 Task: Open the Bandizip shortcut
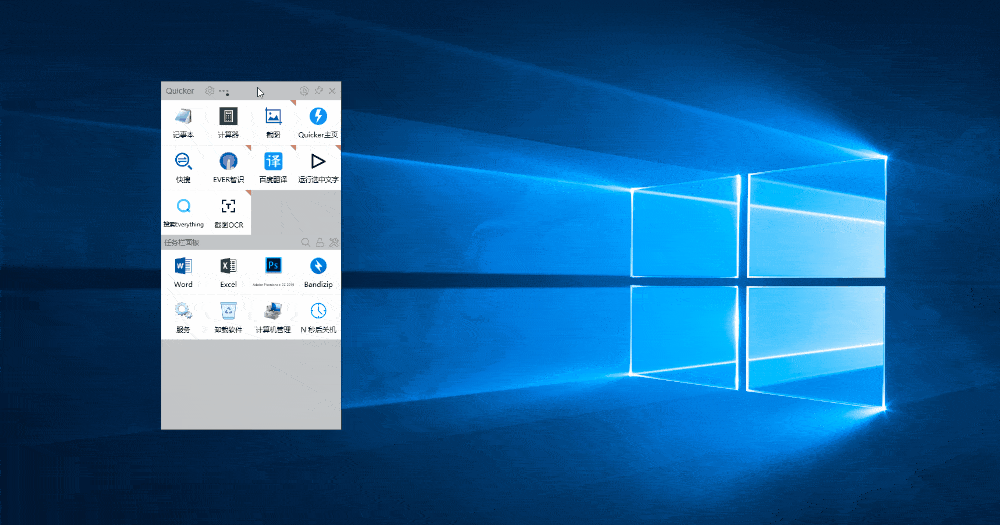318,272
